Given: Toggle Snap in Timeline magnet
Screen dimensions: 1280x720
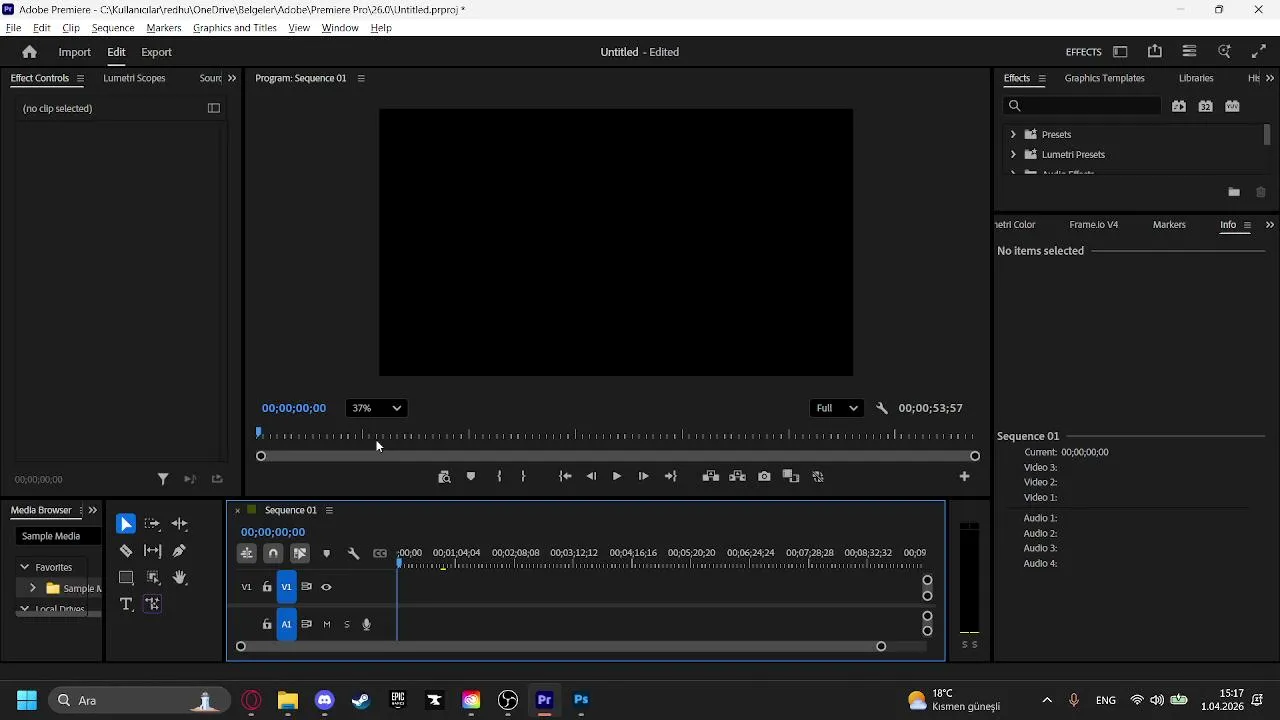Looking at the screenshot, I should pos(273,553).
